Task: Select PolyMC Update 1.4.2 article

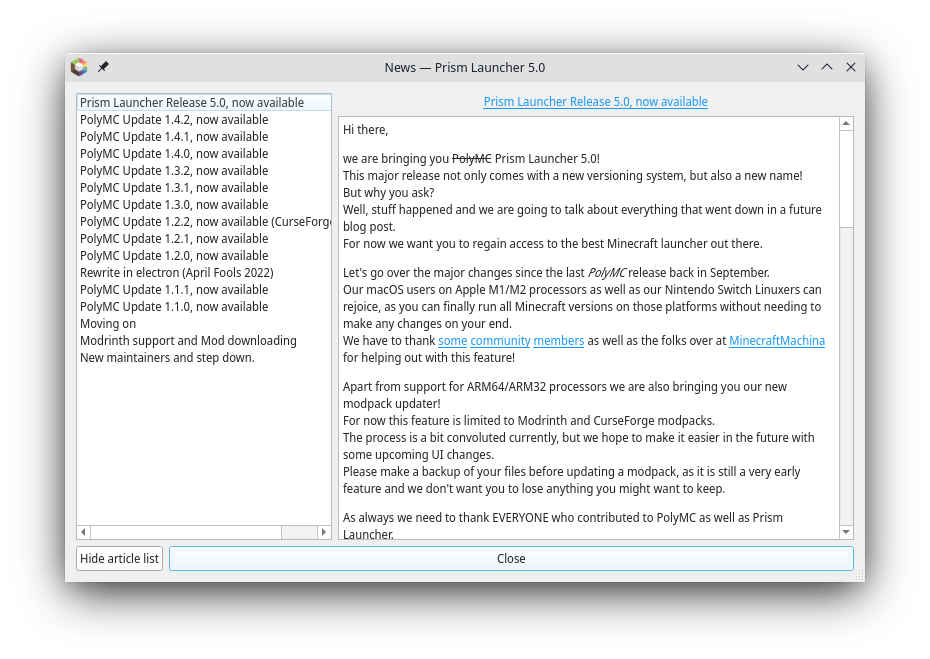Action: pyautogui.click(x=174, y=120)
